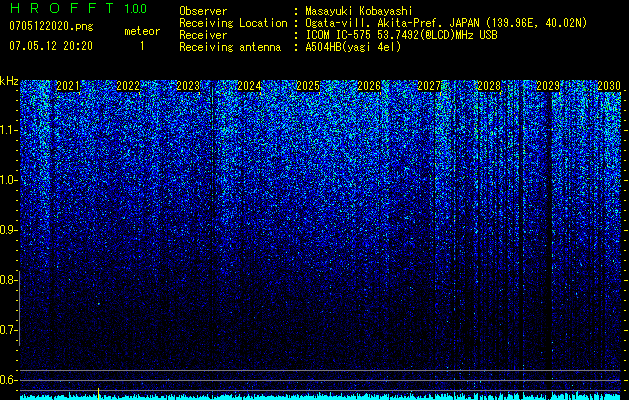Image resolution: width=629 pixels, height=400 pixels.
Task: Click the Receiver label
Action: (203, 35)
